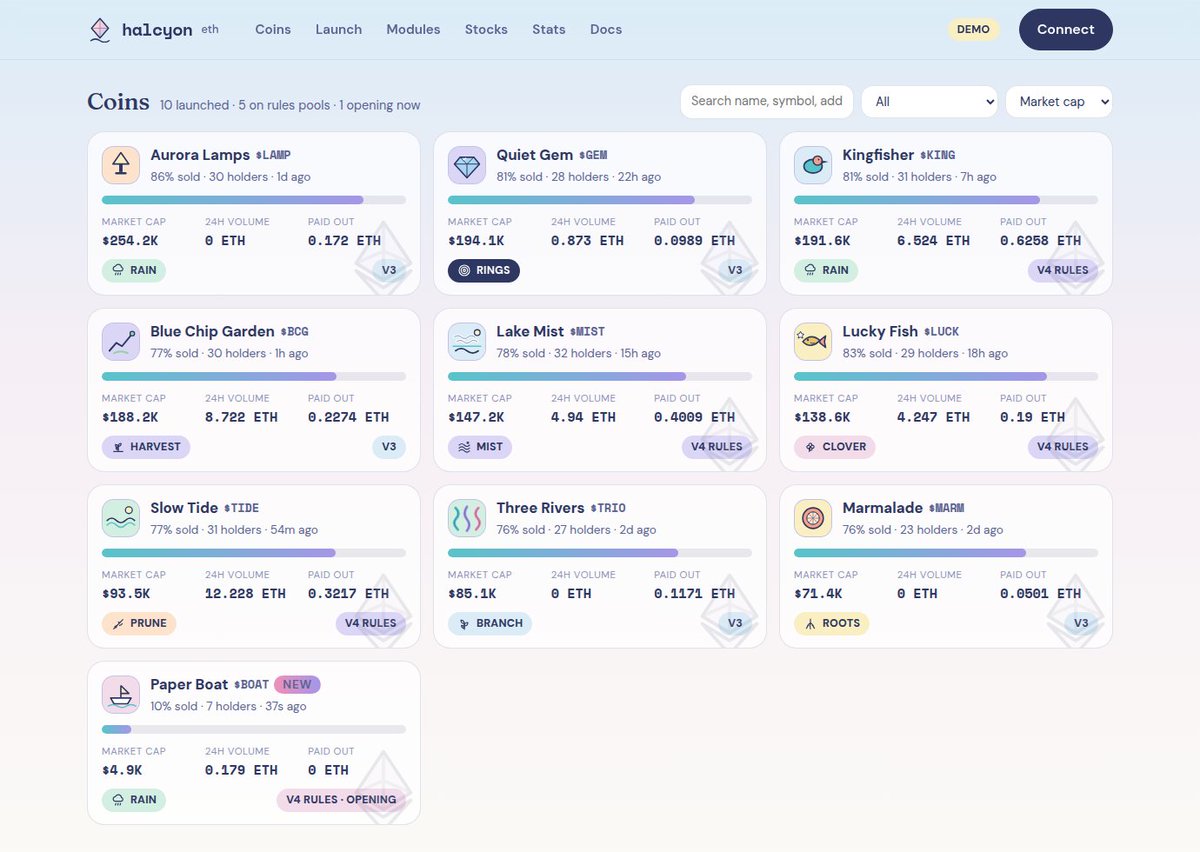The width and height of the screenshot is (1200, 852).
Task: Open the Launch nav item
Action: 339,30
